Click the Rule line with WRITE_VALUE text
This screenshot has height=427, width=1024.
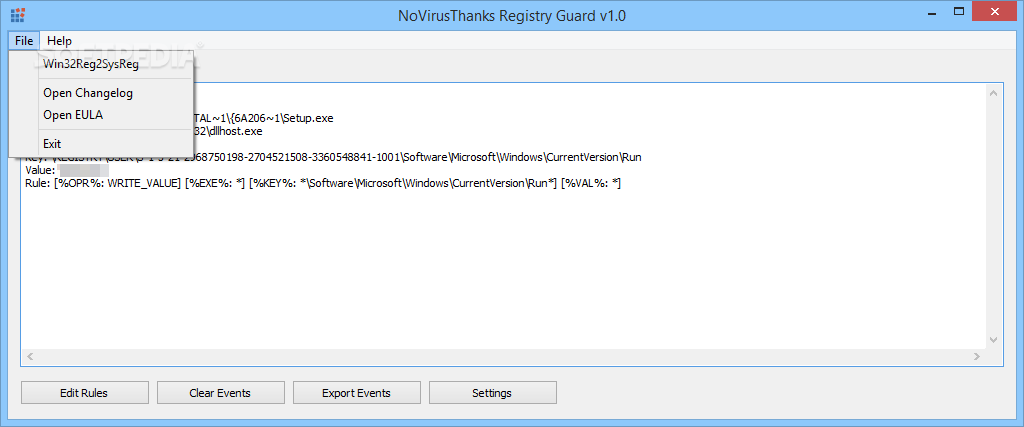click(x=323, y=184)
